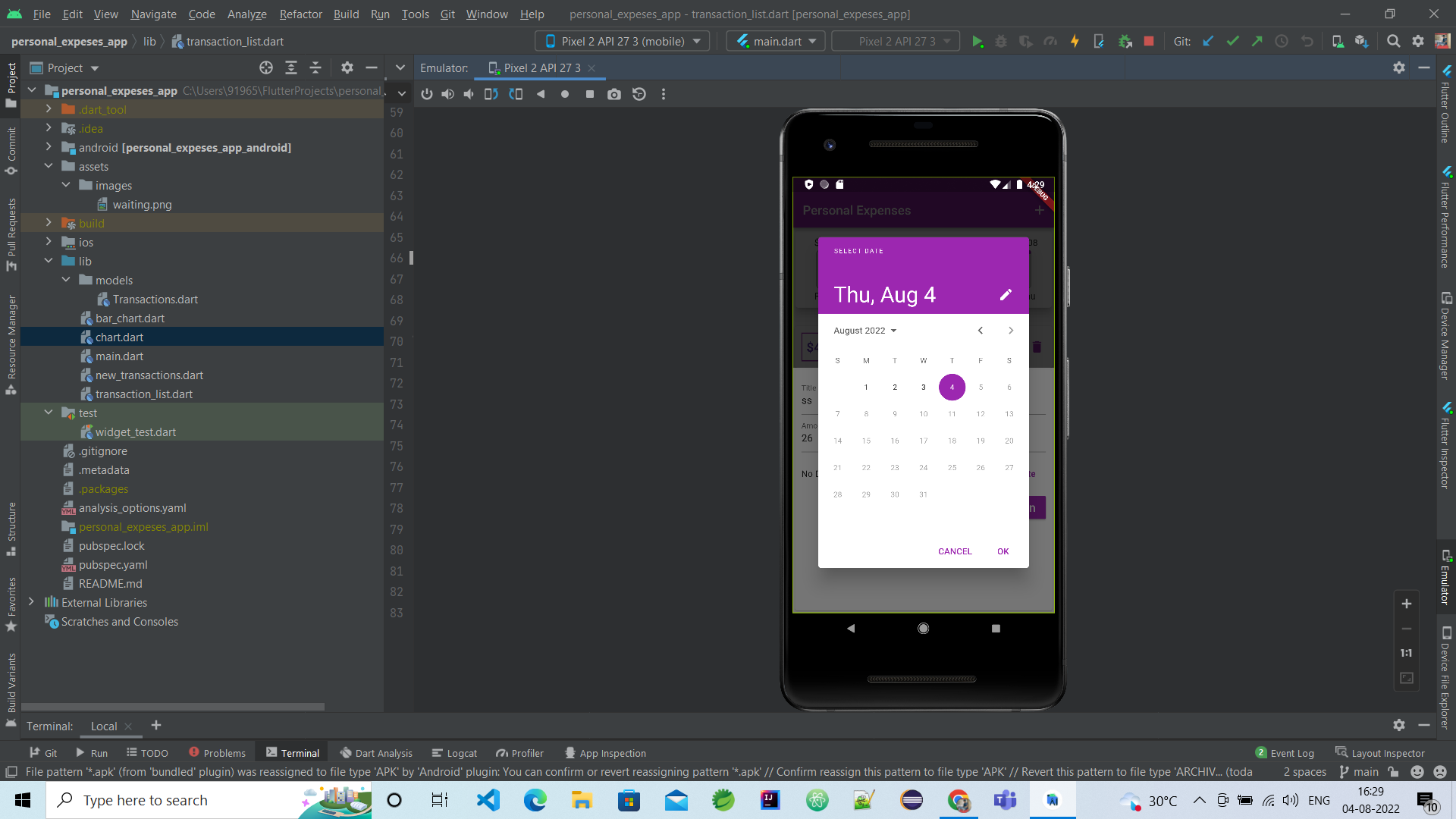This screenshot has height=819, width=1456.
Task: Expand the android folder in project tree
Action: 49,147
